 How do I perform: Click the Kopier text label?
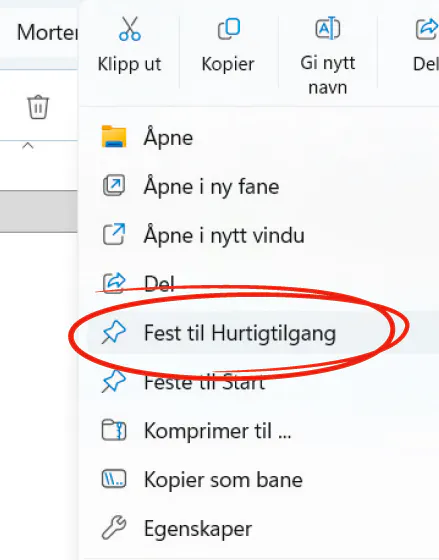228,64
